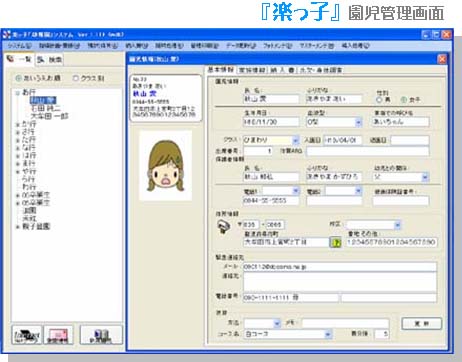Click the rightmost icon button at the left panel's bottom

click(101, 335)
